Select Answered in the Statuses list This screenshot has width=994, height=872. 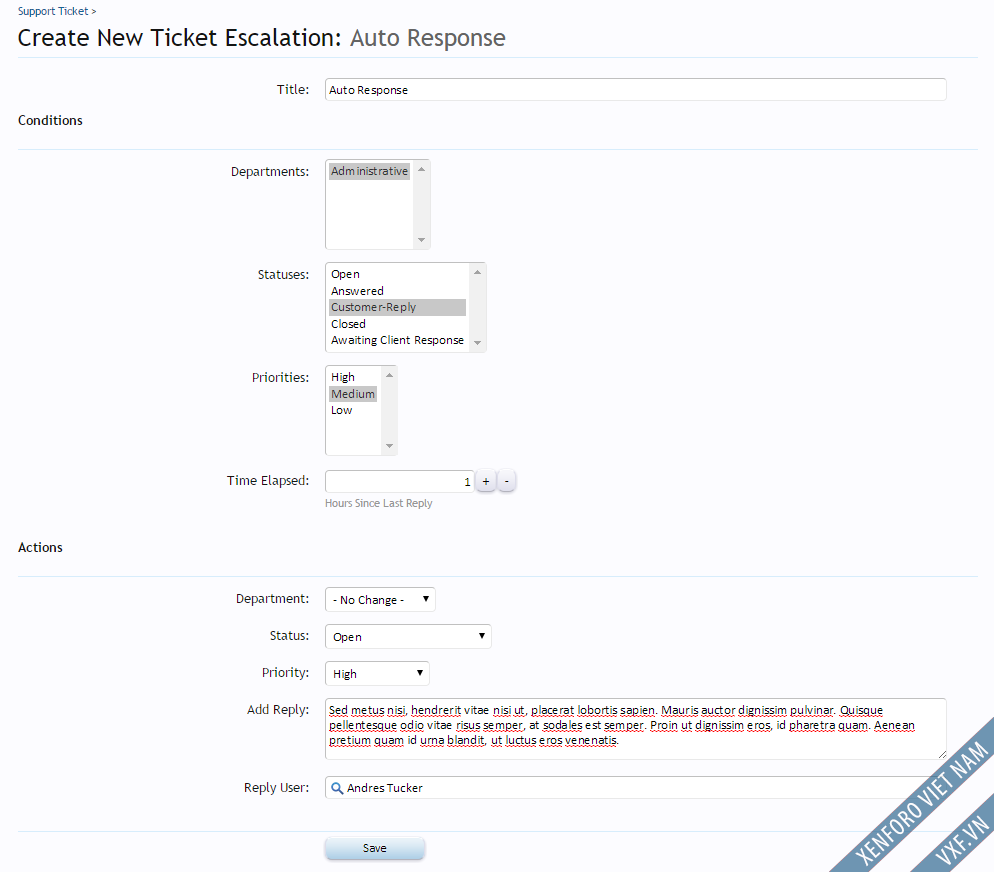[357, 291]
